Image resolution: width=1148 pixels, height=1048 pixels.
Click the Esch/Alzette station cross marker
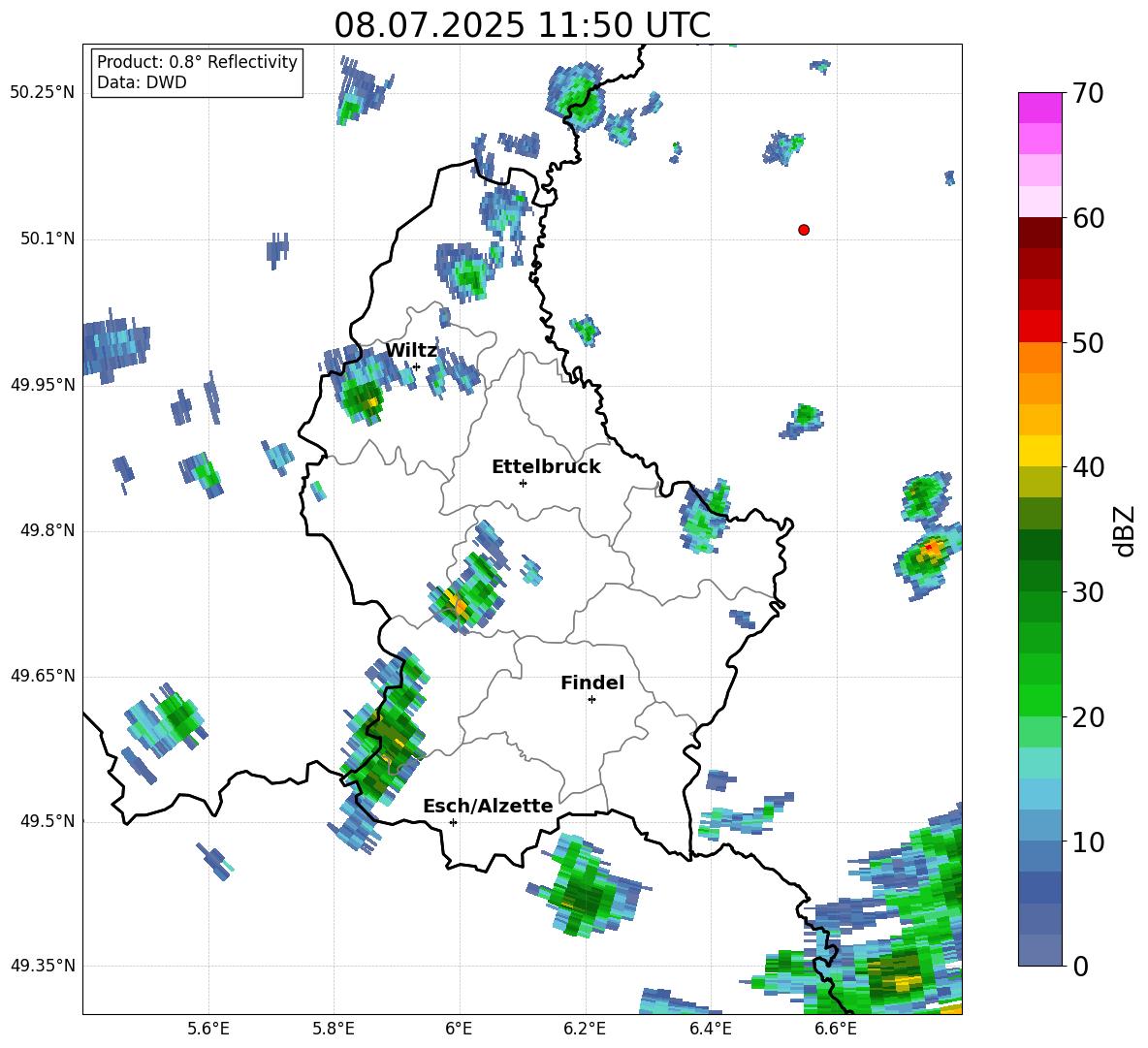[453, 822]
